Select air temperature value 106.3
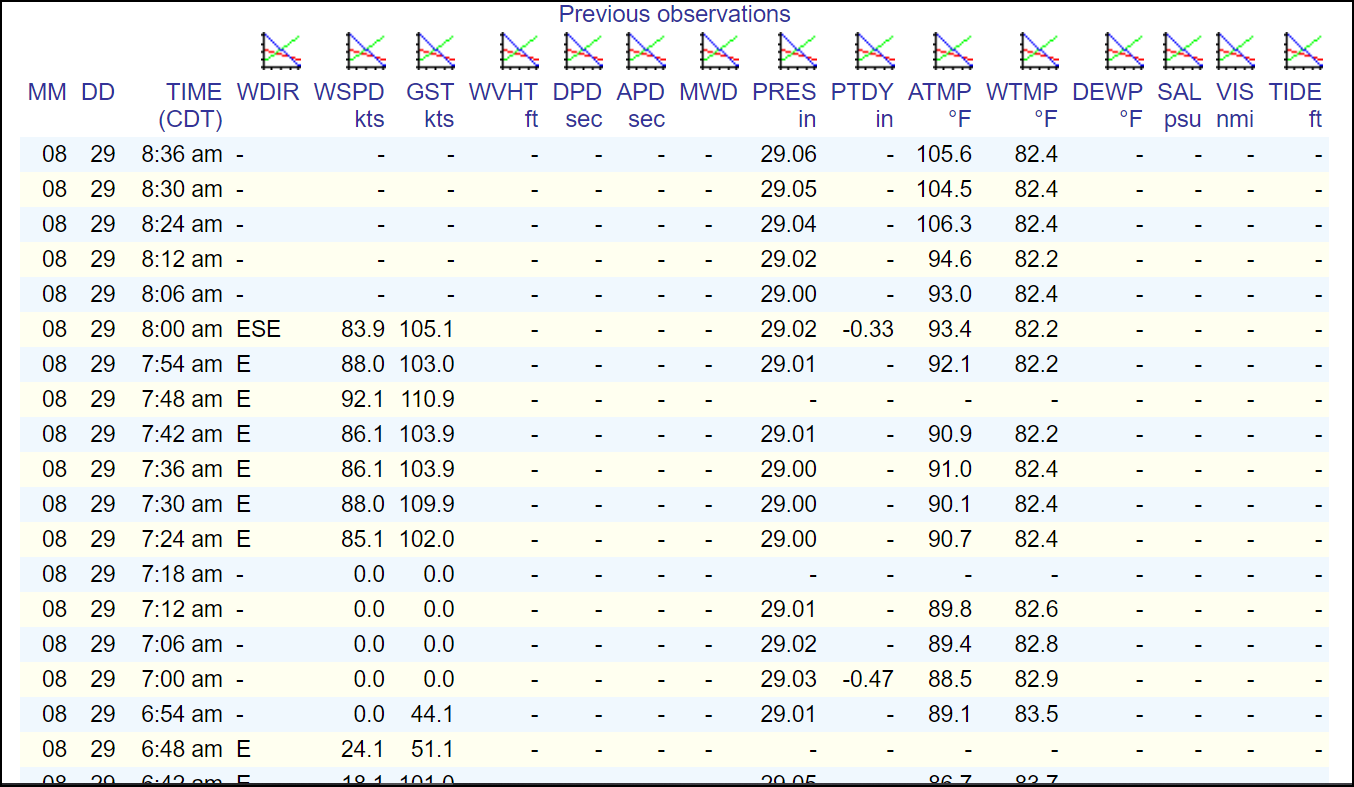 coord(943,224)
